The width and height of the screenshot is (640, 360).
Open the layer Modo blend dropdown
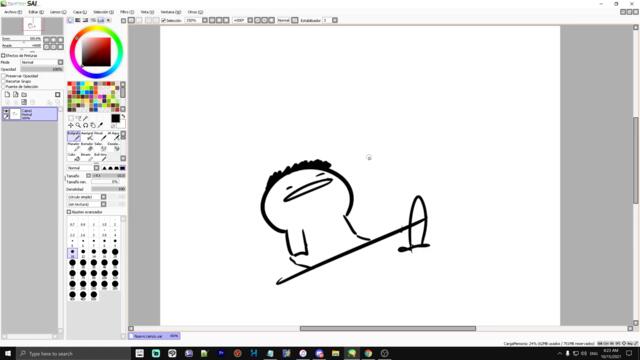[x=60, y=62]
